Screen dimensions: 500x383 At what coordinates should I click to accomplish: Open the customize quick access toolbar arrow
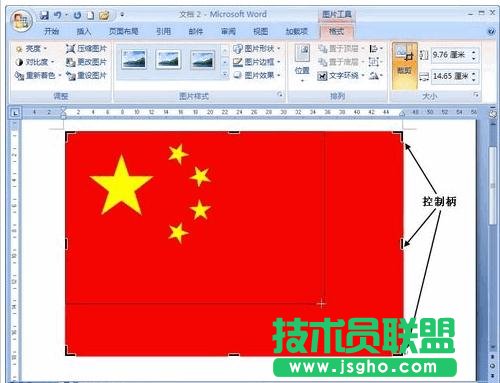122,15
